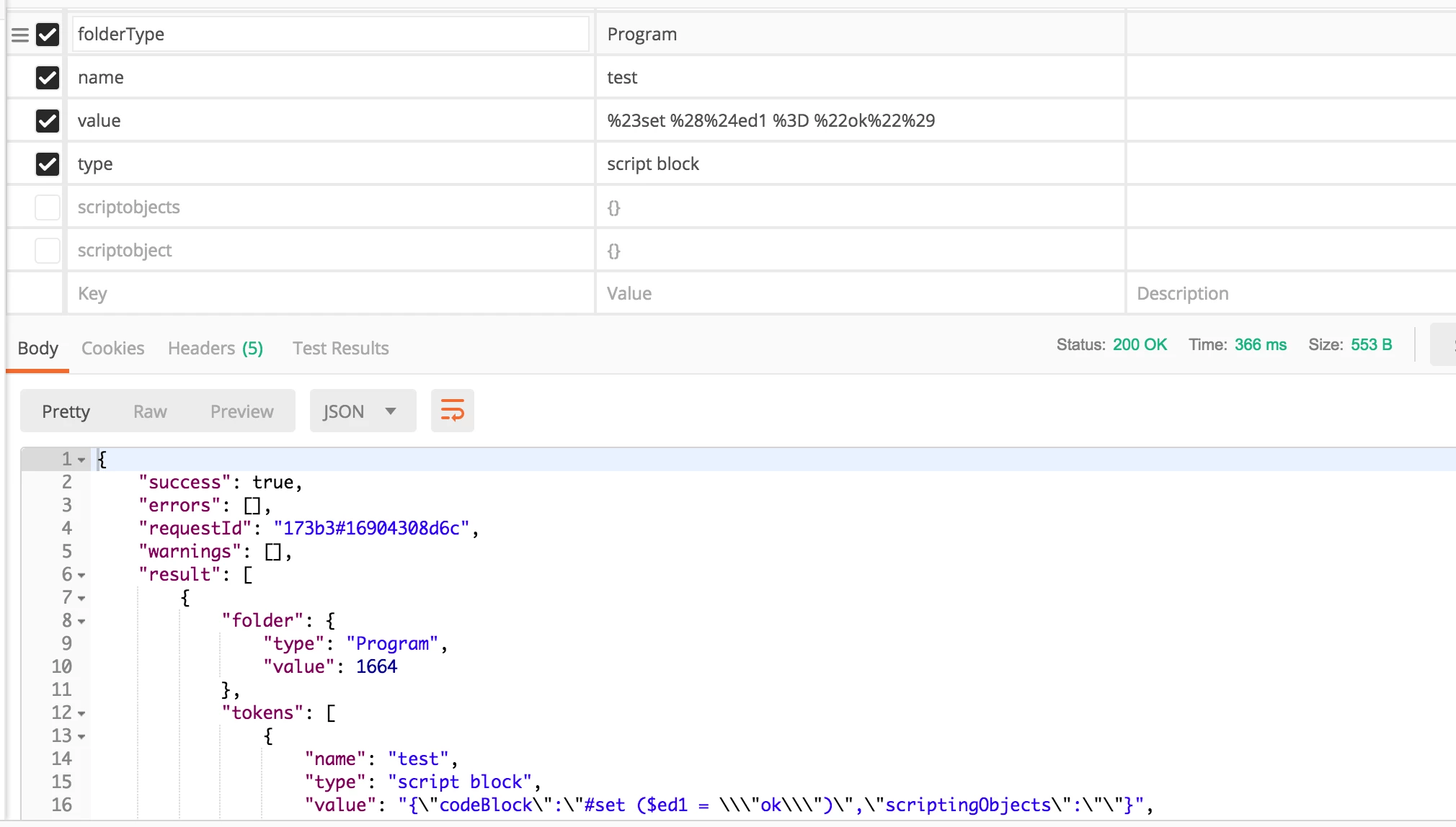This screenshot has width=1456, height=827.
Task: Collapse the tokens array at line 12
Action: pos(81,713)
